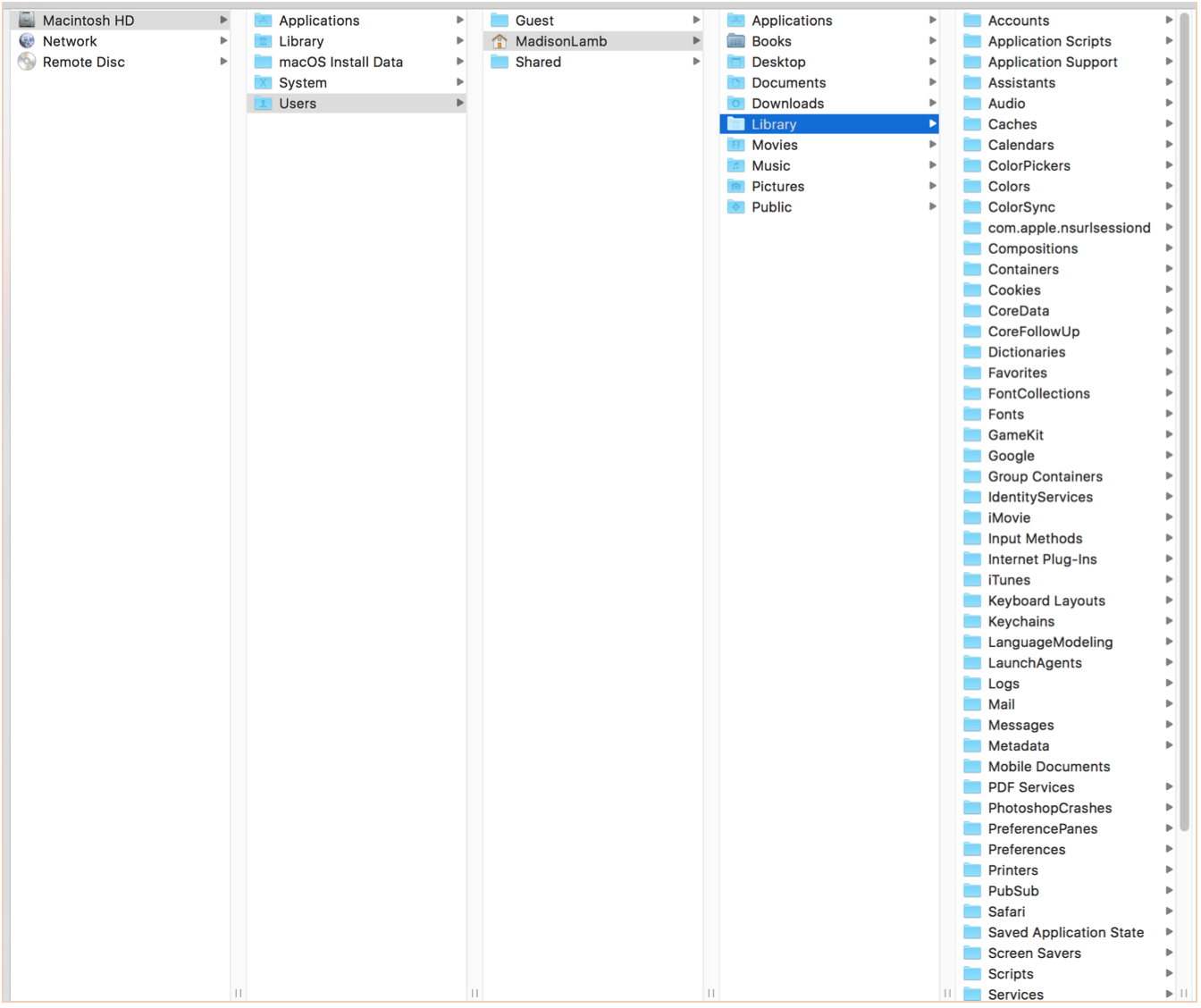Click the Music folder icon
This screenshot has height=1008, width=1201.
(x=736, y=165)
